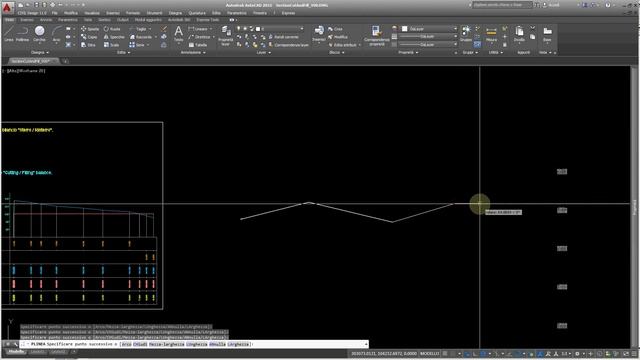Toggle MODELLO space in status bar
Image resolution: width=640 pixels, height=360 pixels.
pos(429,353)
